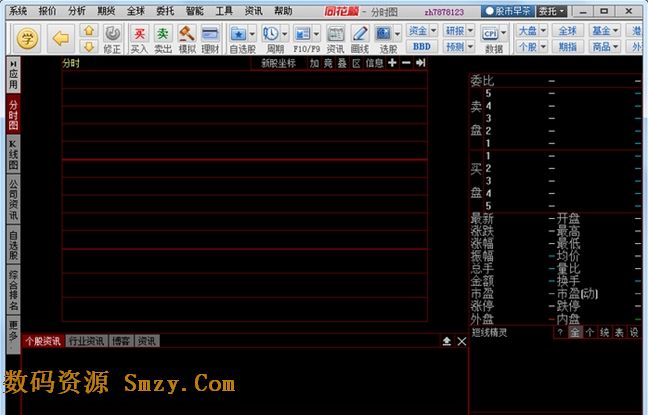Click the yellow back arrow icon
This screenshot has width=648, height=415.
click(61, 39)
